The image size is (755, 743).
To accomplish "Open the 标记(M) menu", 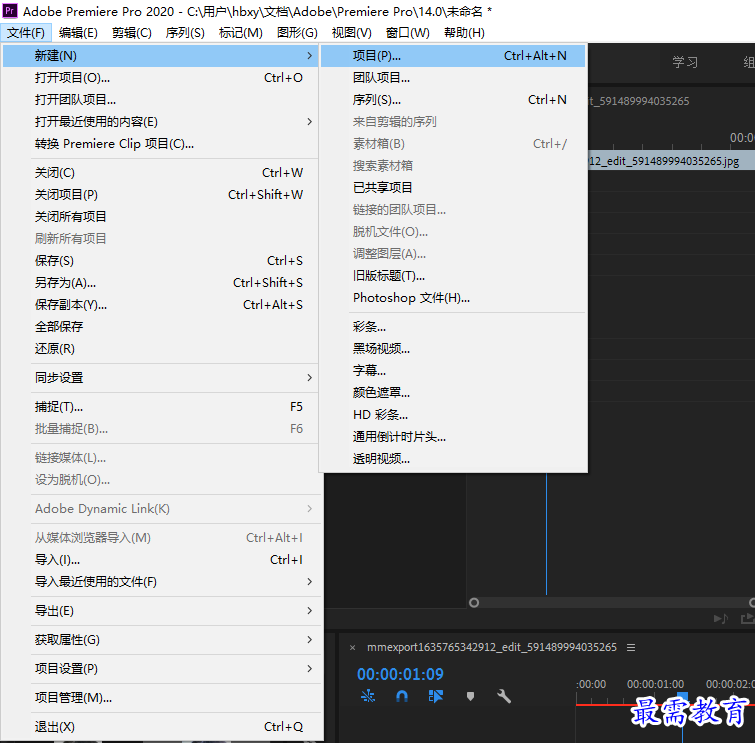I will (240, 33).
